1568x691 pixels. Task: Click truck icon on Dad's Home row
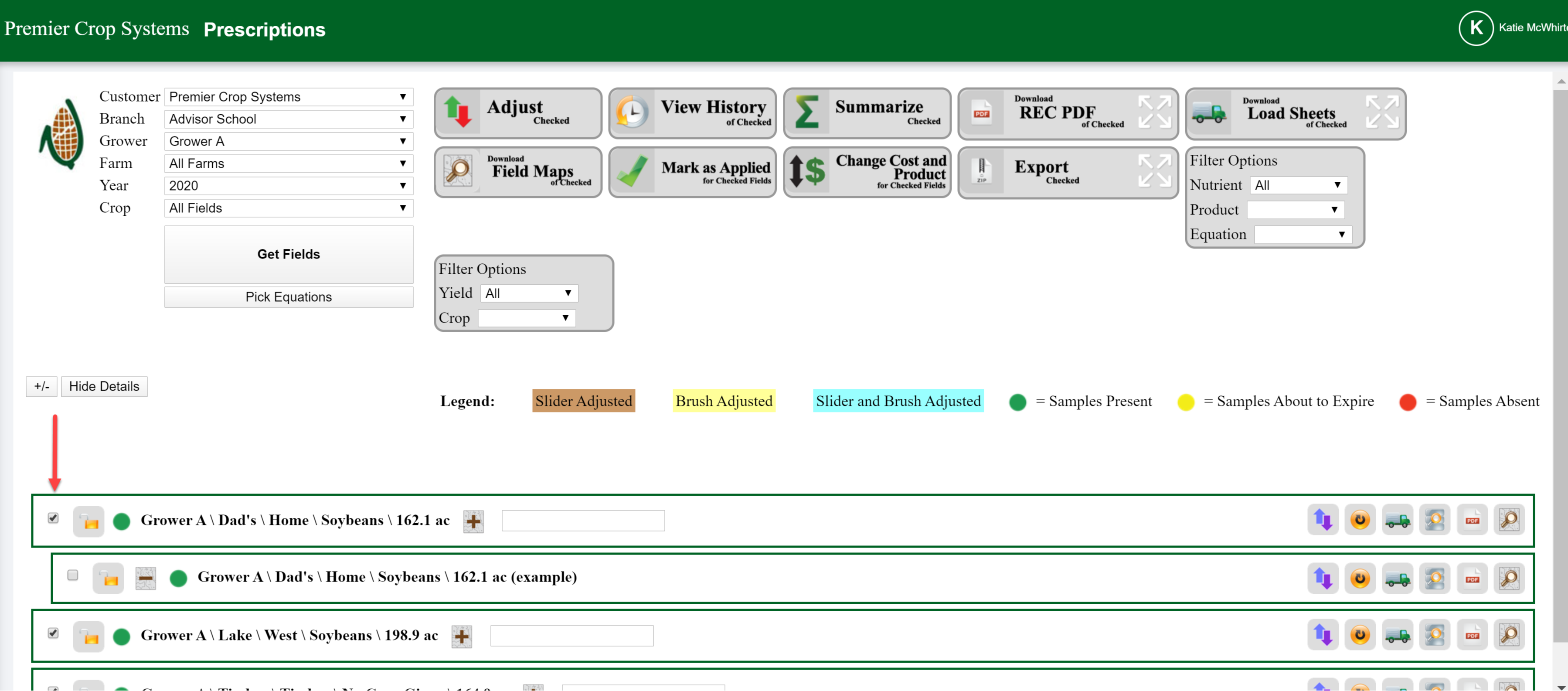click(x=1397, y=520)
